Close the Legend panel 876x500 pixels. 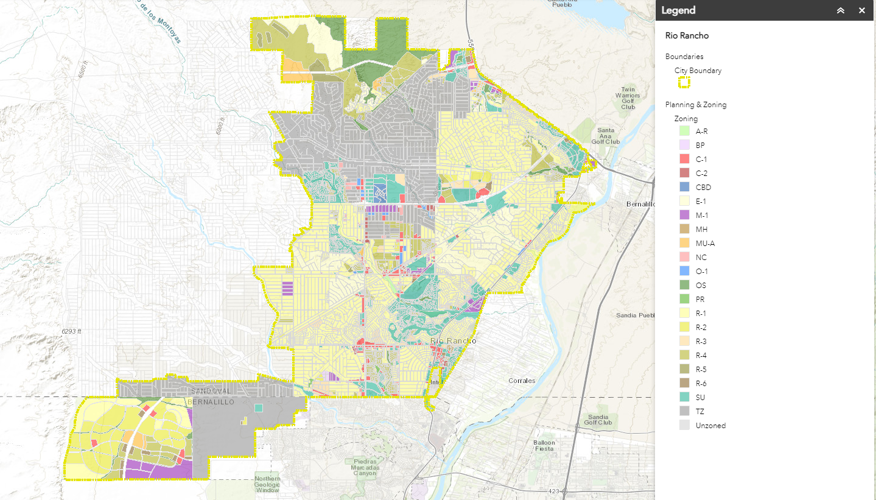point(862,11)
